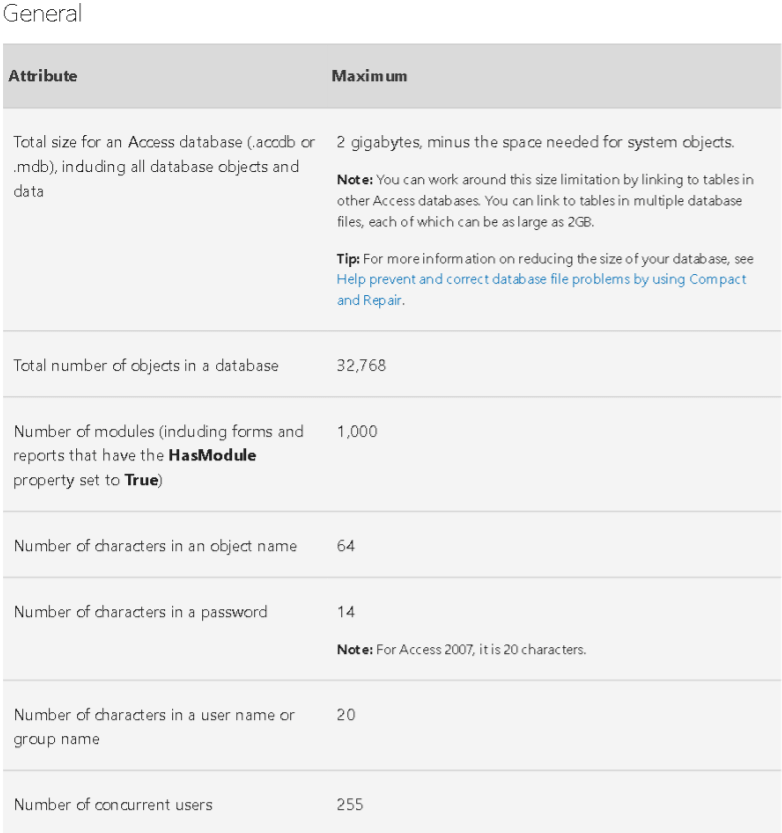This screenshot has width=782, height=833.
Task: Select the value 64 for object name characters
Action: point(346,546)
